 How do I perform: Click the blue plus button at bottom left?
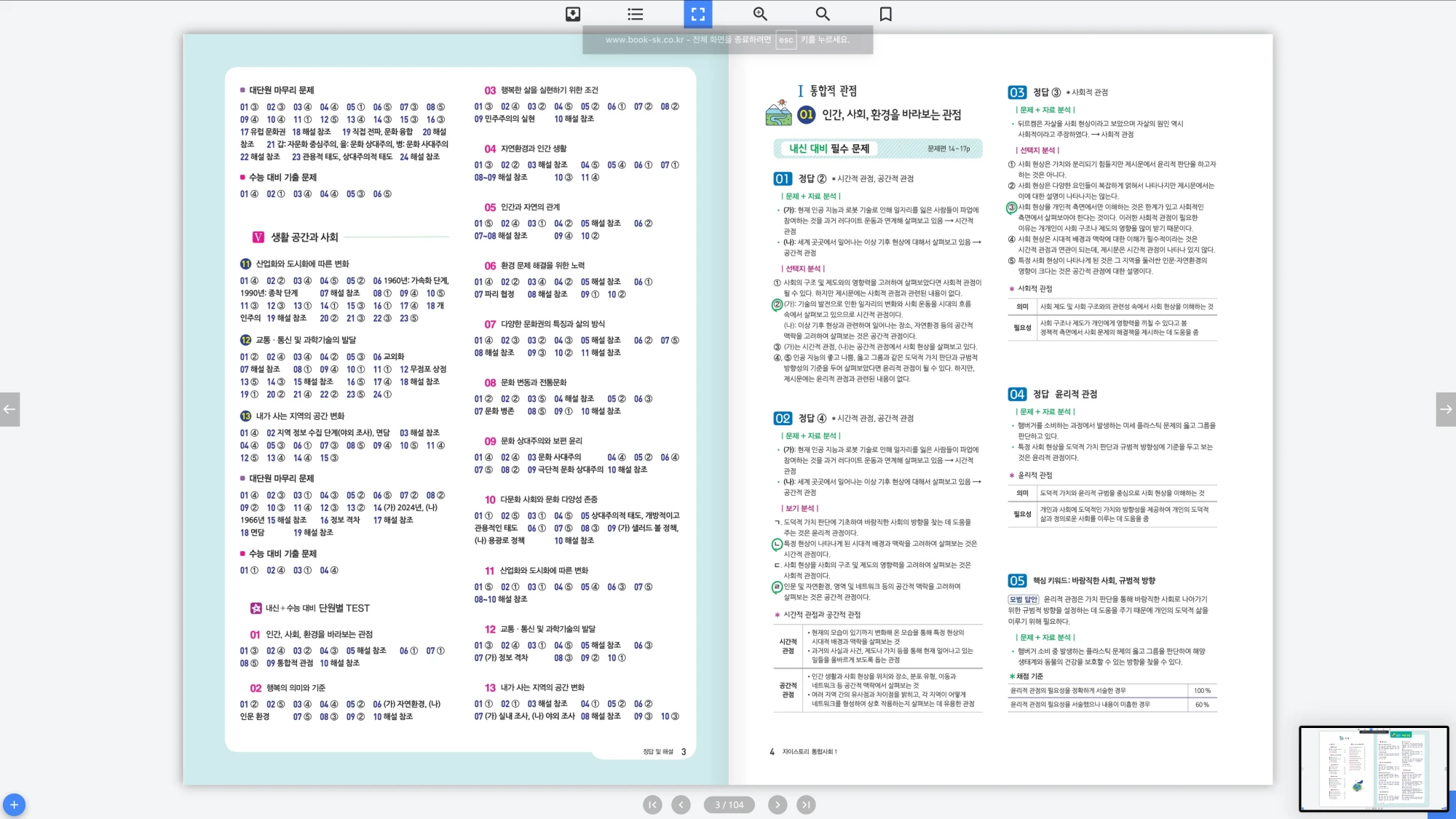(x=14, y=804)
